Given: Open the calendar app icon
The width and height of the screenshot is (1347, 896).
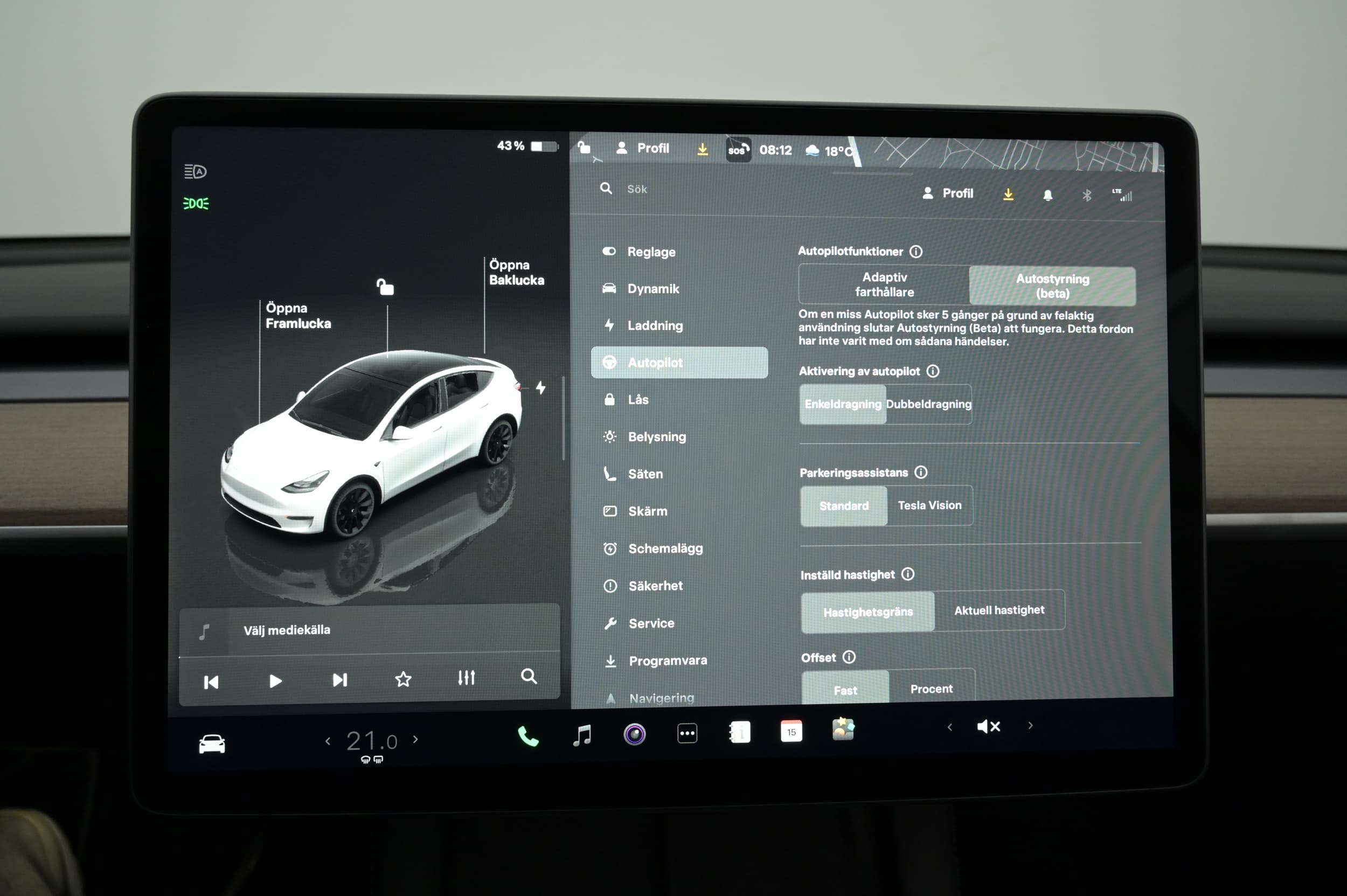Looking at the screenshot, I should (x=791, y=732).
